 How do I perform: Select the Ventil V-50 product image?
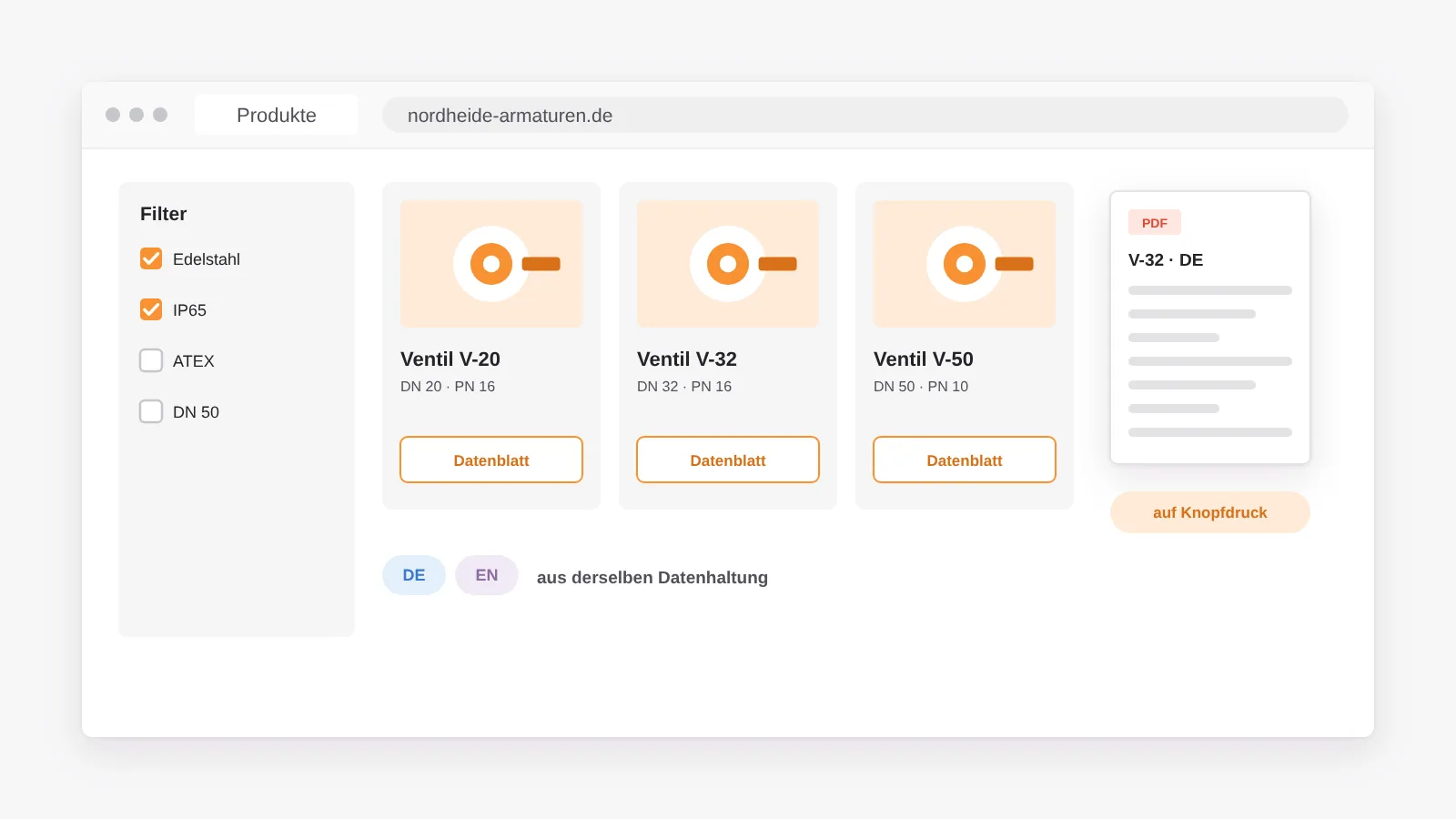pyautogui.click(x=965, y=264)
